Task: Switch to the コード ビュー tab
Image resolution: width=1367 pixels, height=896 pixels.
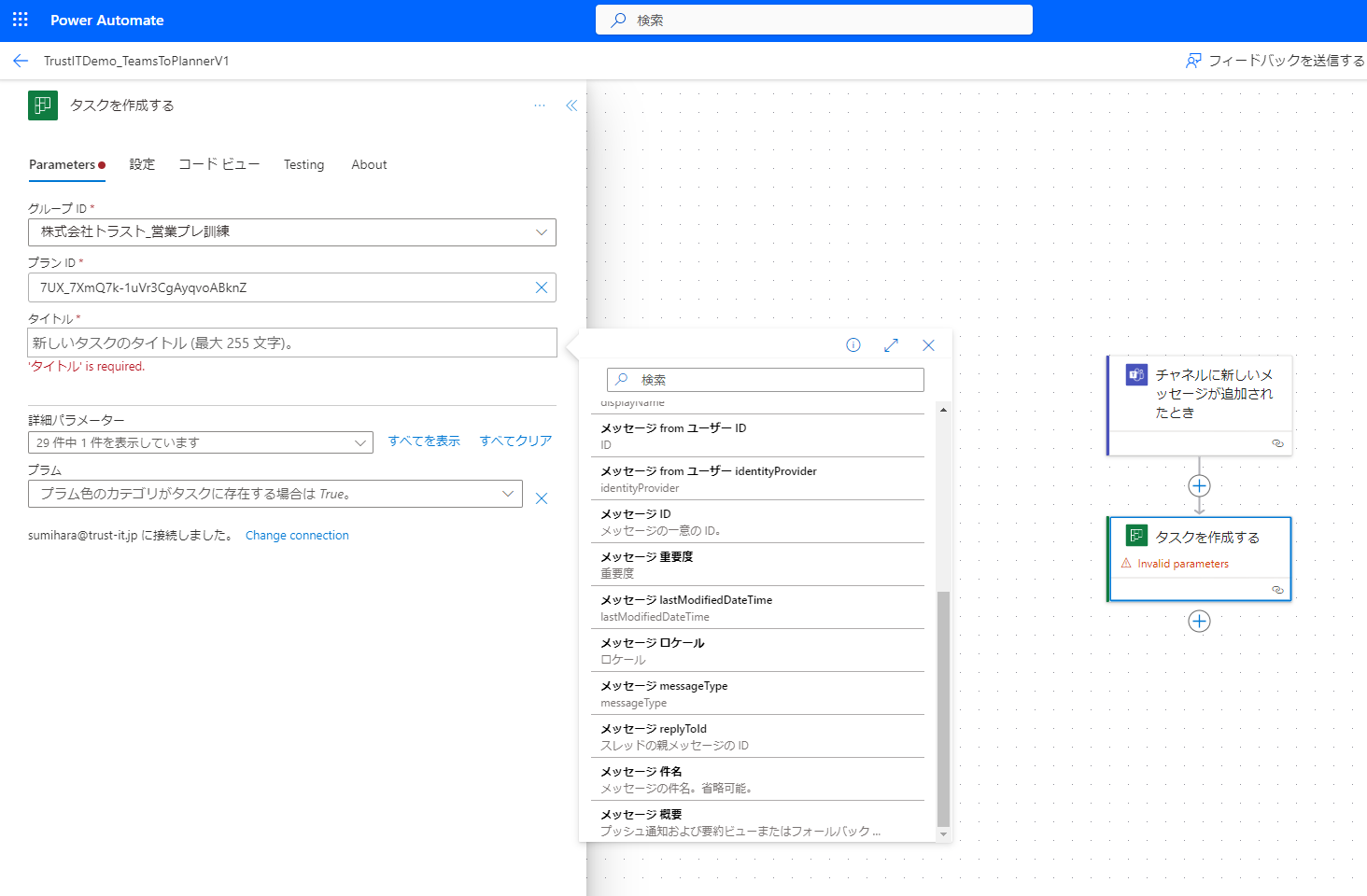Action: (x=219, y=164)
